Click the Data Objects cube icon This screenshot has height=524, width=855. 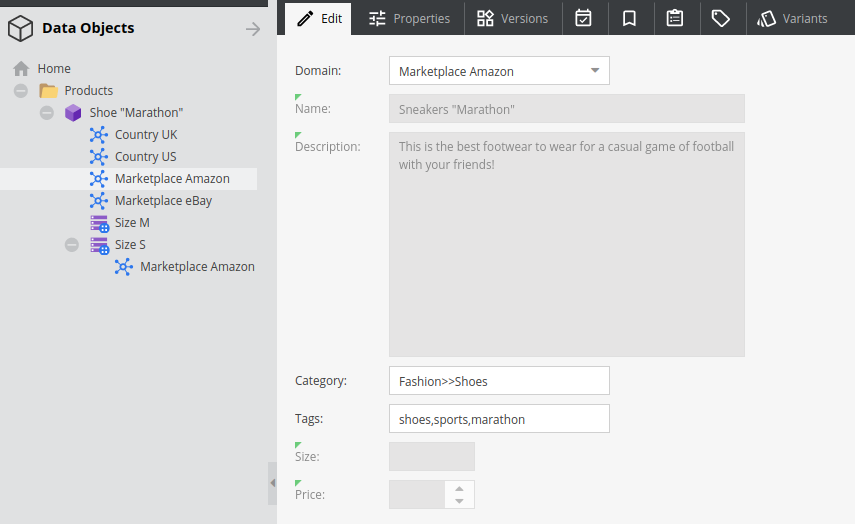21,28
